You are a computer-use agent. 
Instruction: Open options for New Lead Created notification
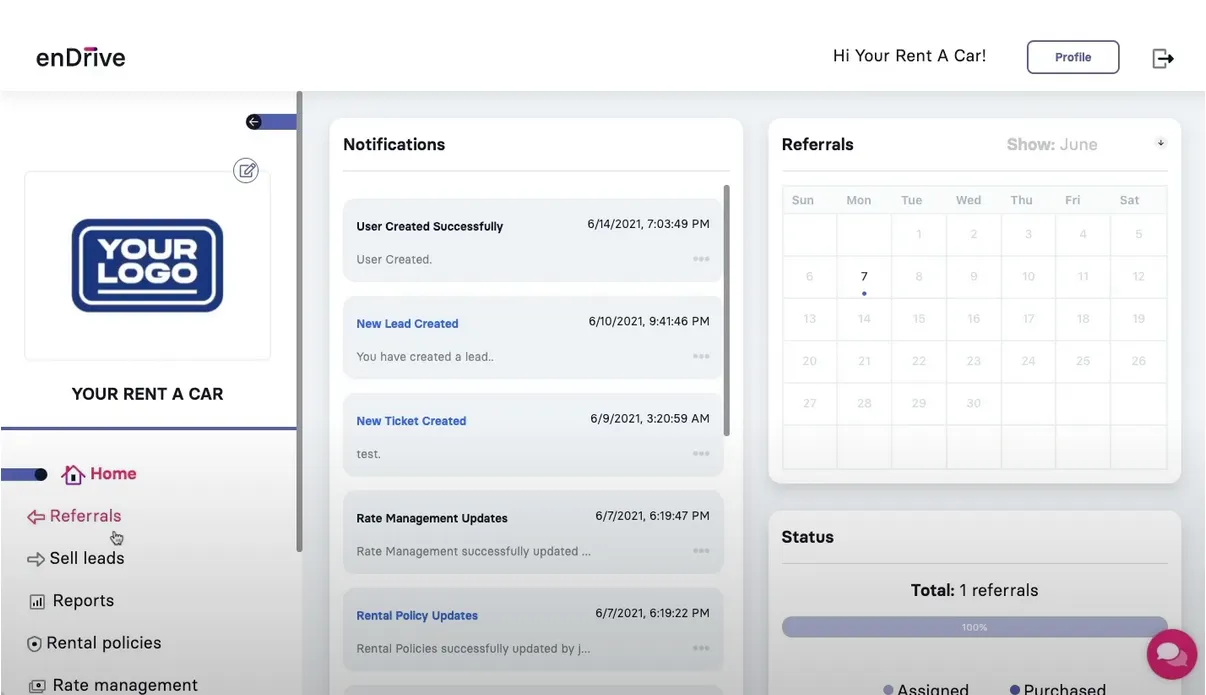[x=701, y=356]
